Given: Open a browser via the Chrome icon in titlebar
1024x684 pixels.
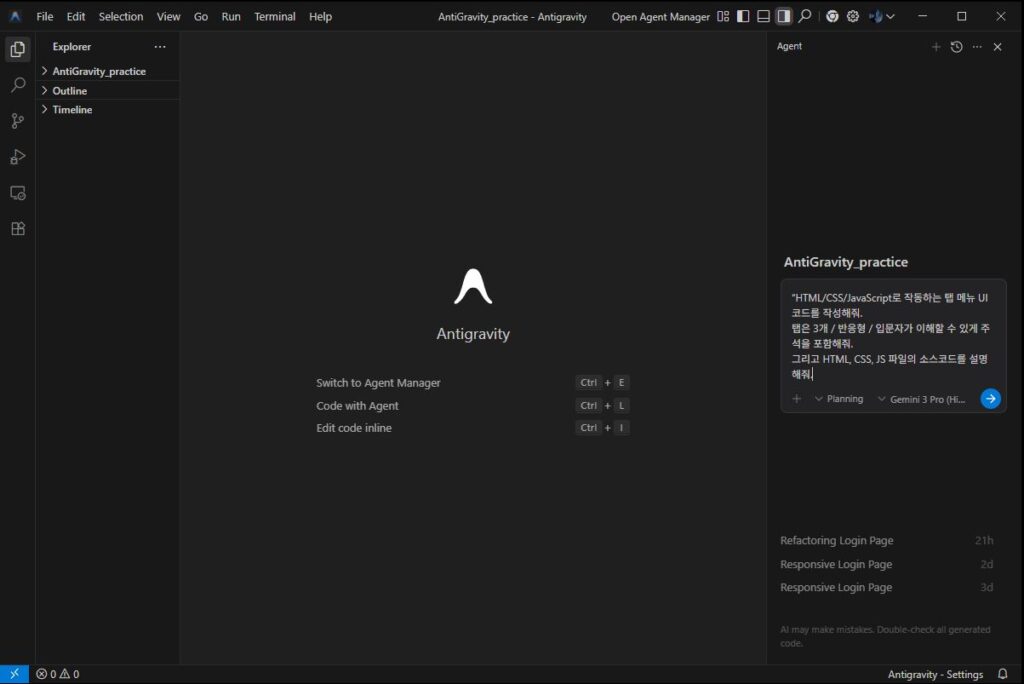Looking at the screenshot, I should [832, 16].
